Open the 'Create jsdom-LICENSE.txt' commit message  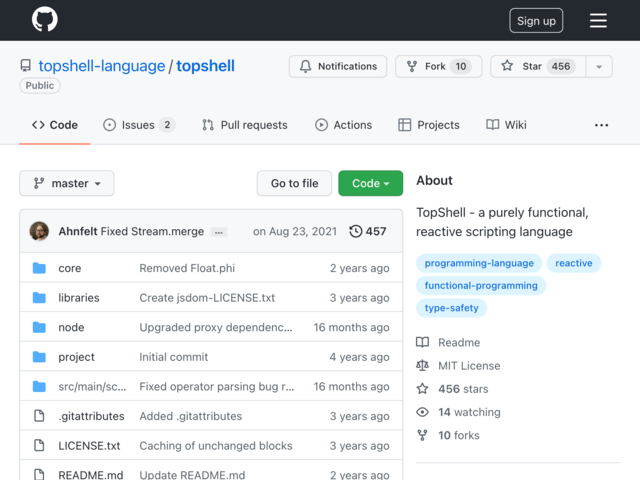point(207,298)
